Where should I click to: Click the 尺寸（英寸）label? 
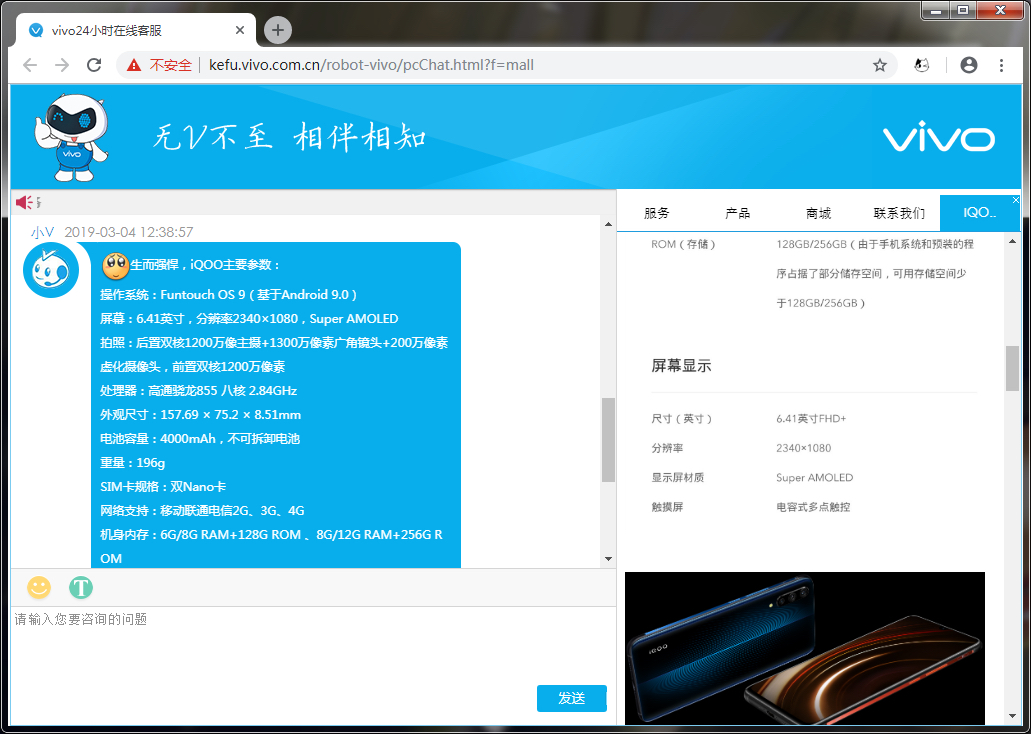point(682,418)
